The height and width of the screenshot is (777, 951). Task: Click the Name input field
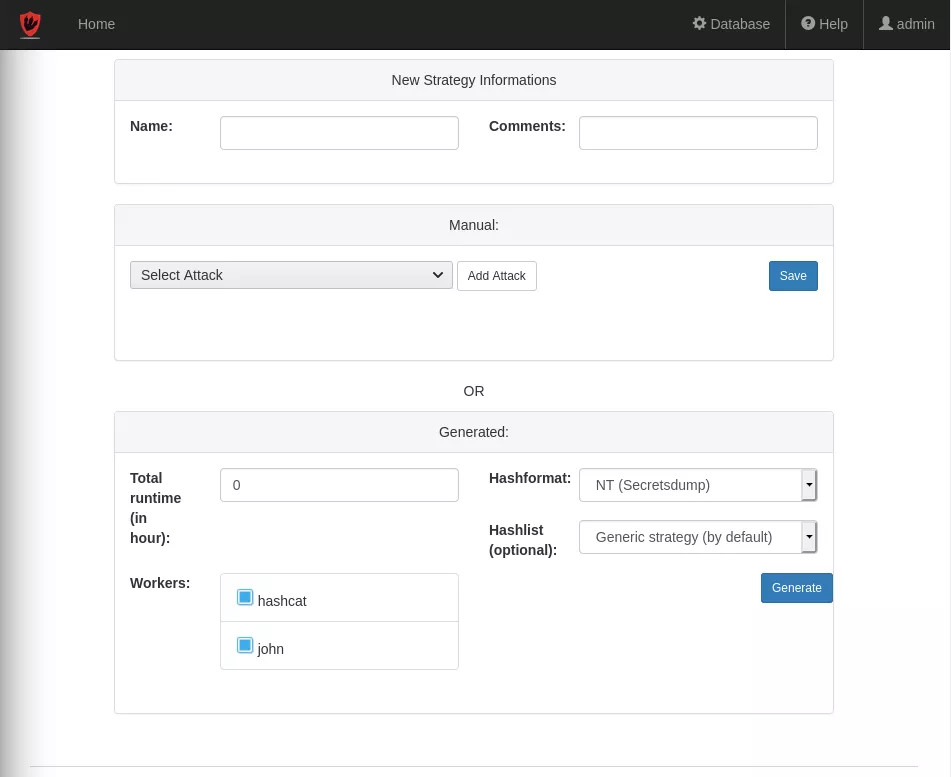pyautogui.click(x=339, y=133)
